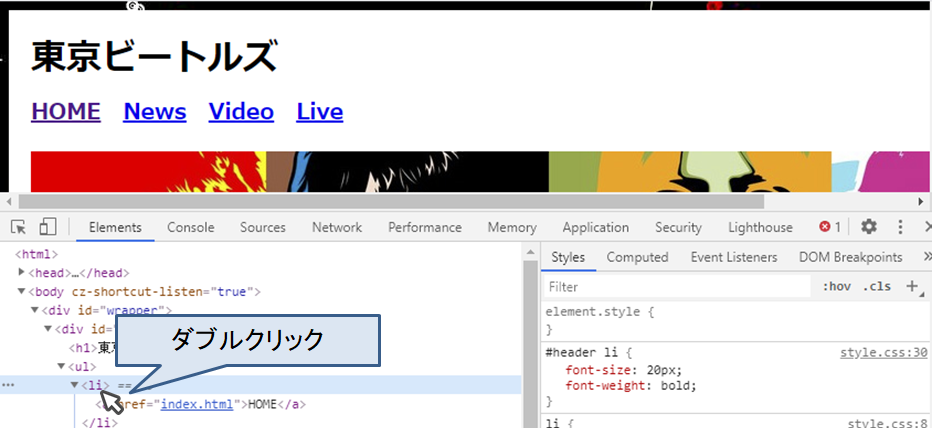Open the Application tab

coord(596,227)
